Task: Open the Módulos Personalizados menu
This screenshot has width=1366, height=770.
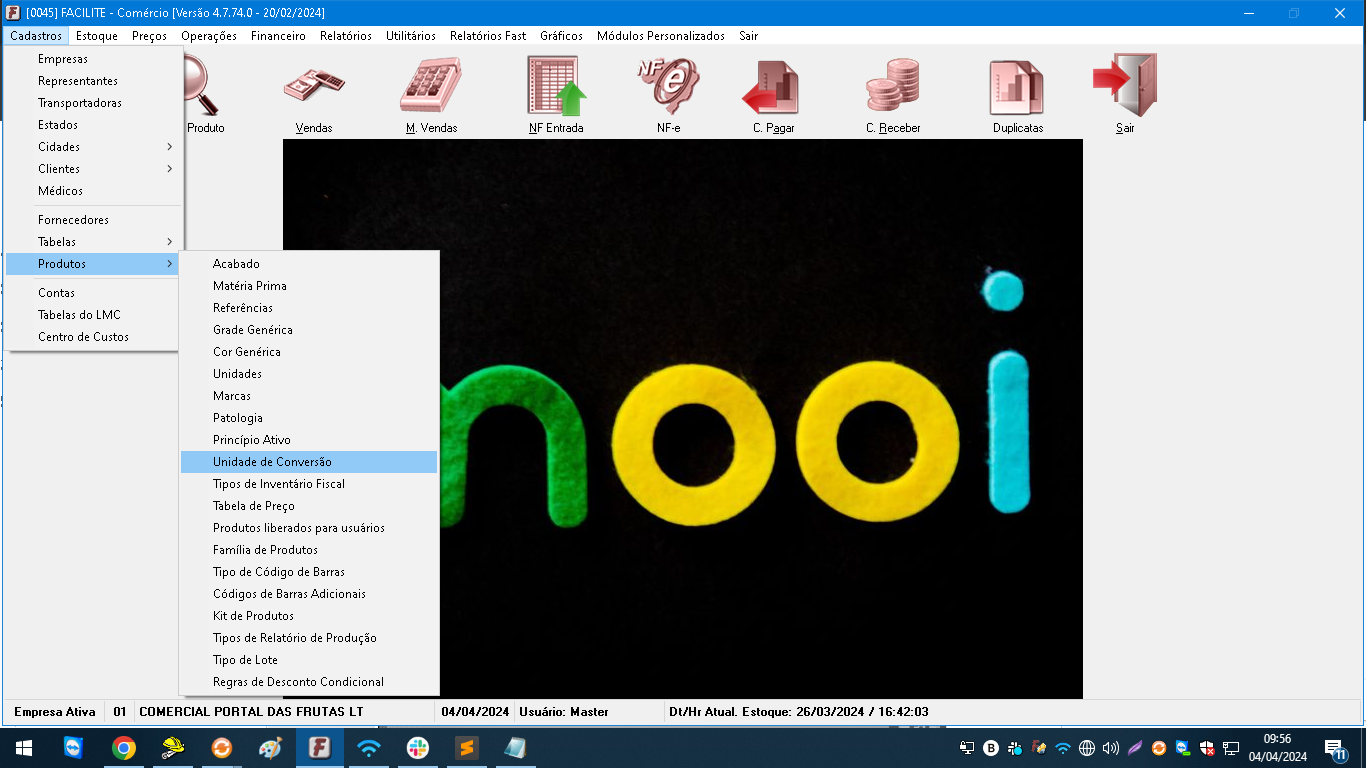Action: 661,36
